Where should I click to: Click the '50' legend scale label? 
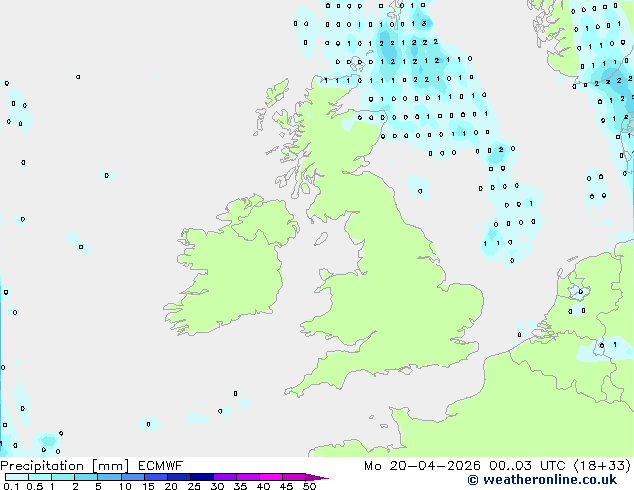tap(309, 486)
